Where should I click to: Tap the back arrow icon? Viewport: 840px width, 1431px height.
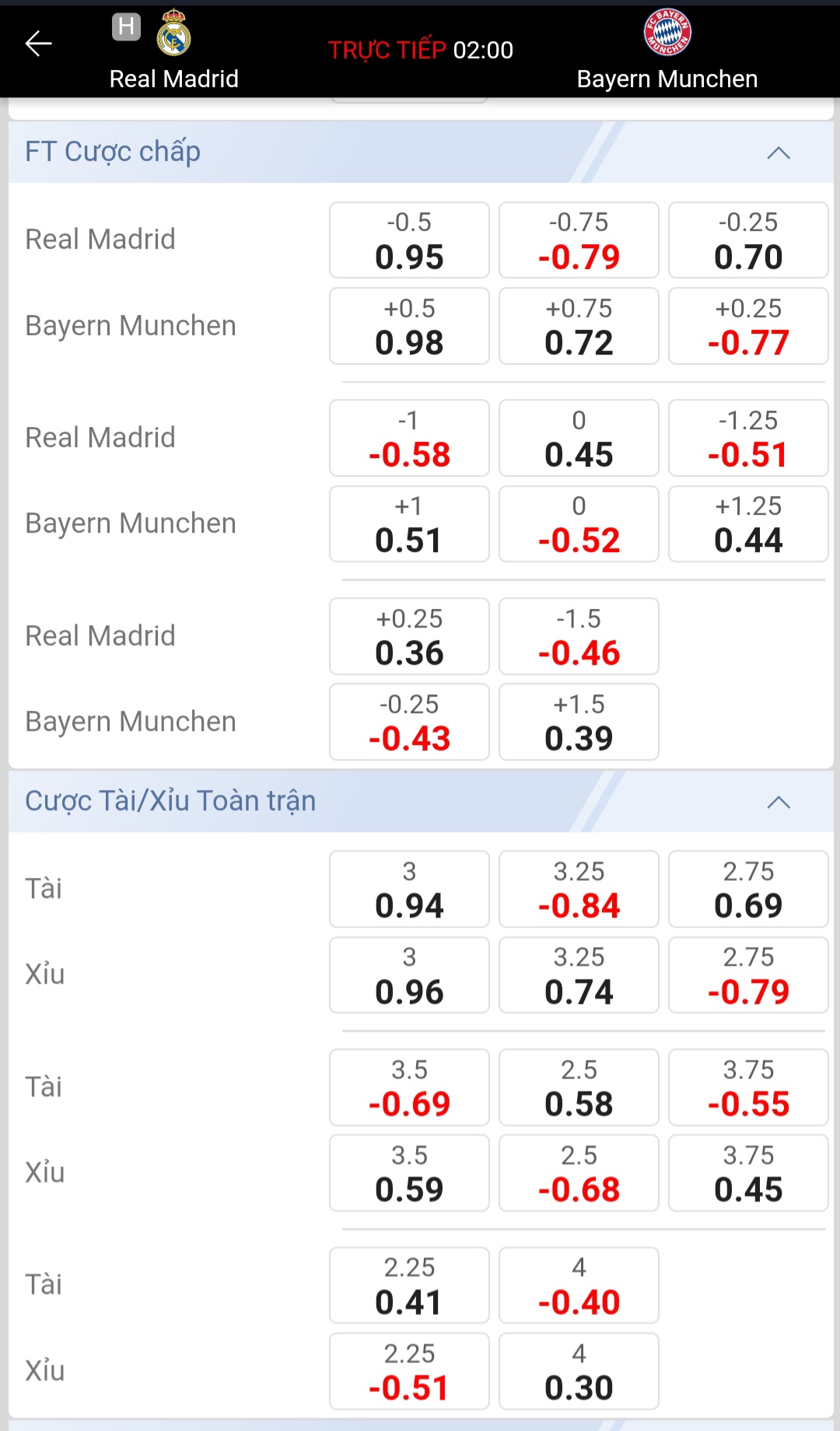tap(38, 44)
